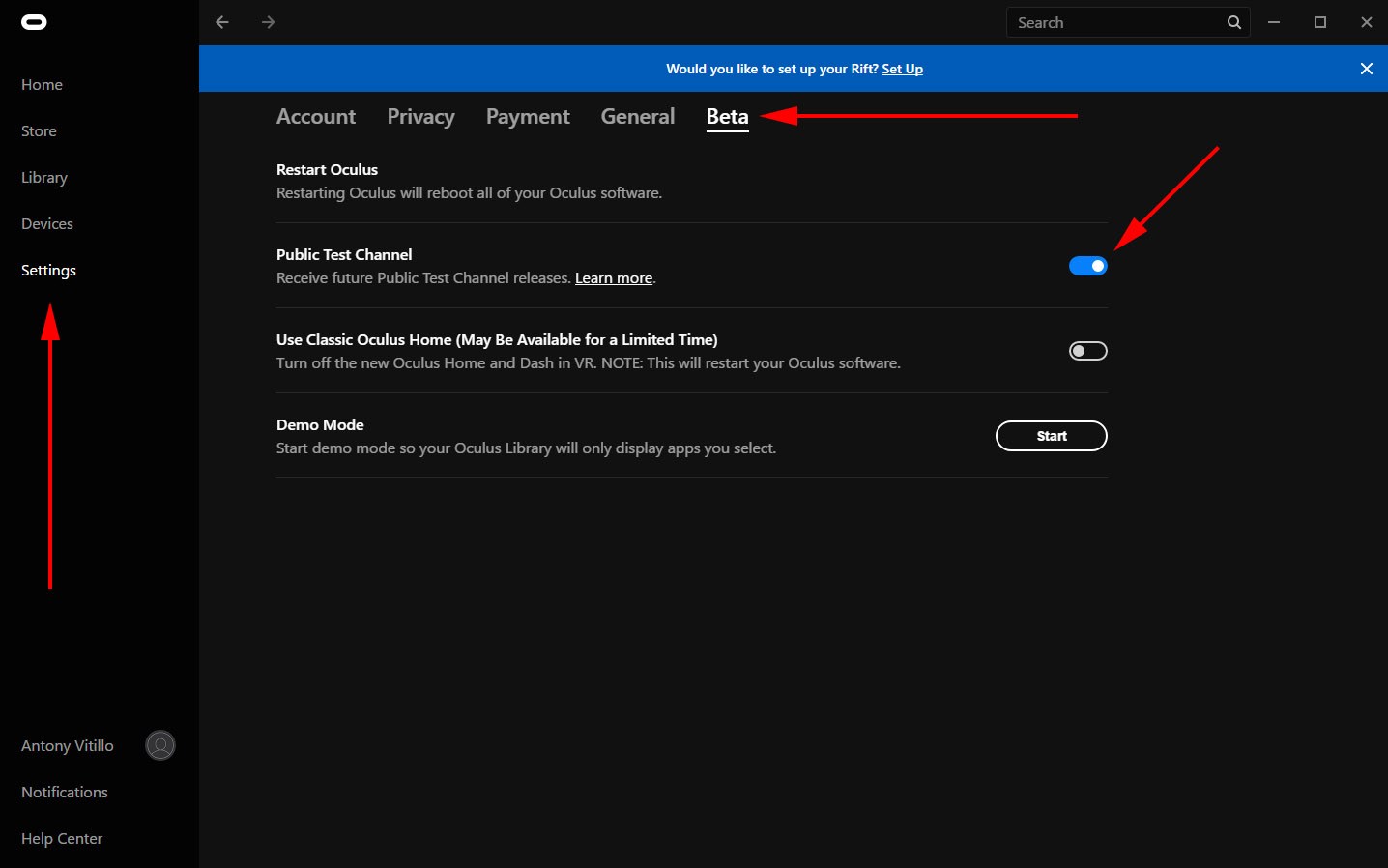The height and width of the screenshot is (868, 1388).
Task: Click the Demo Mode heading
Action: point(320,425)
